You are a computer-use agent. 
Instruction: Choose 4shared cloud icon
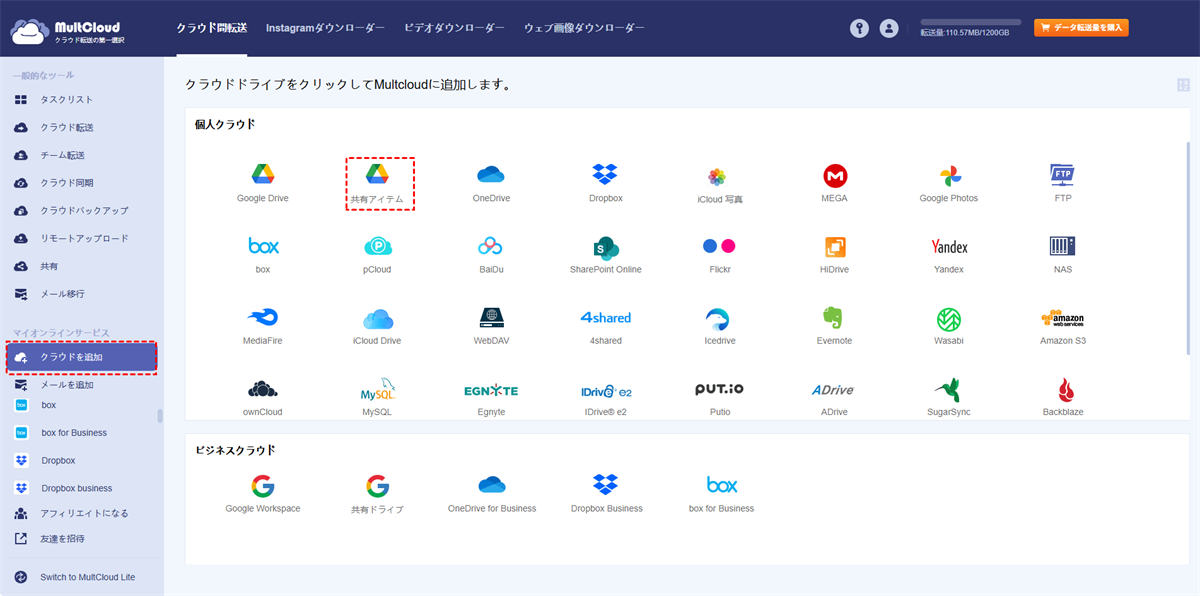point(605,318)
